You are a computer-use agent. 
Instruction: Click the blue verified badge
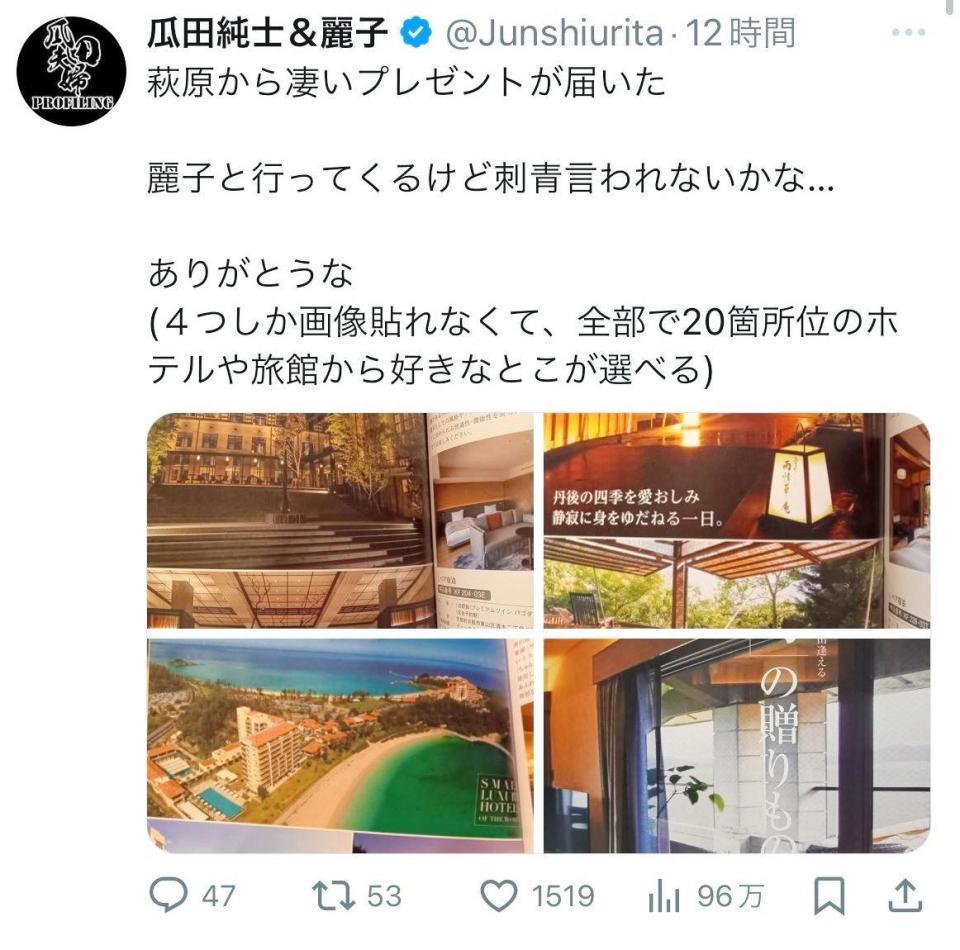click(x=416, y=33)
